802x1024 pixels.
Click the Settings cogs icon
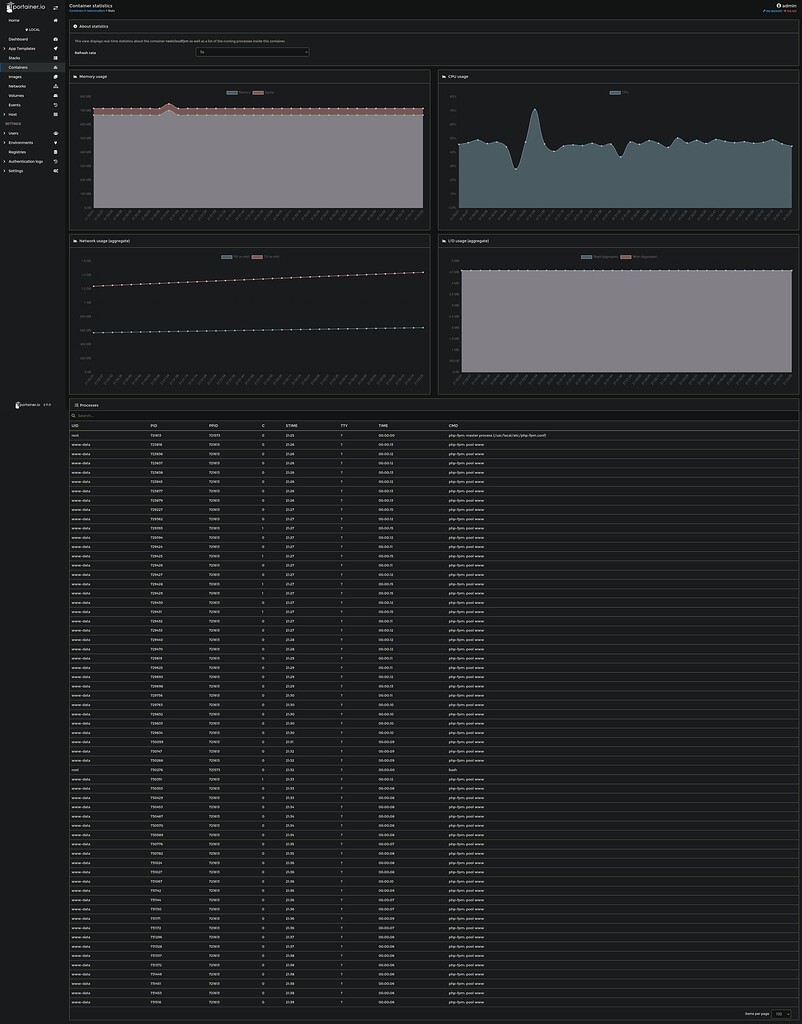[x=56, y=170]
